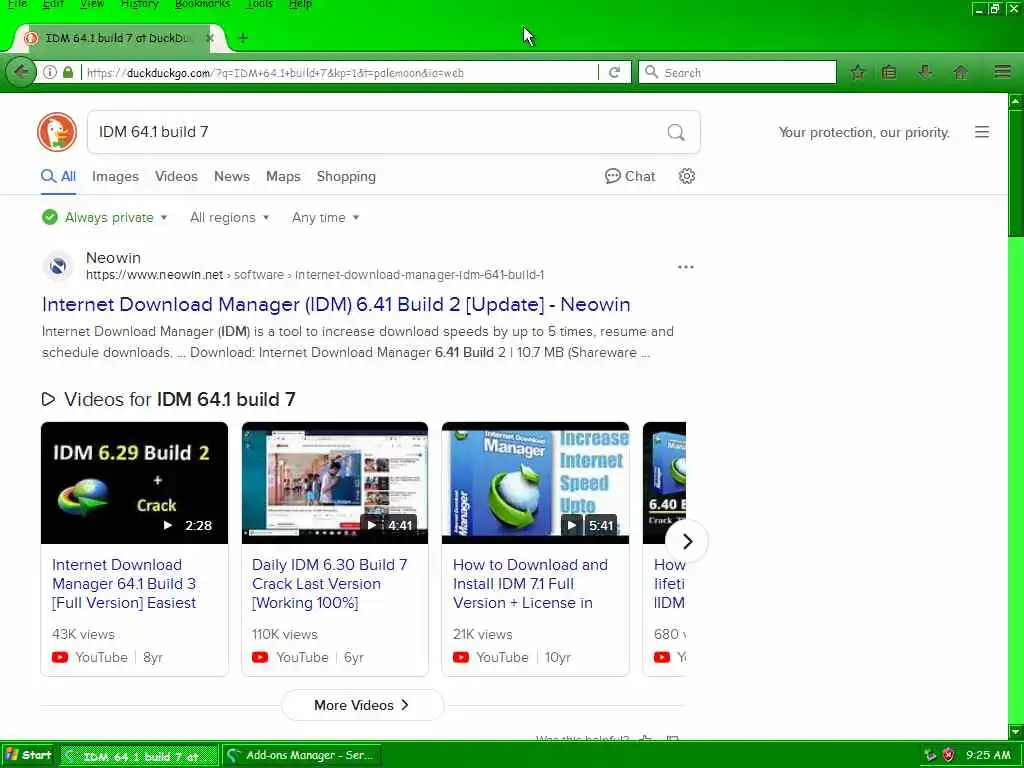Open the Chat button
This screenshot has height=768, width=1024.
(x=630, y=176)
